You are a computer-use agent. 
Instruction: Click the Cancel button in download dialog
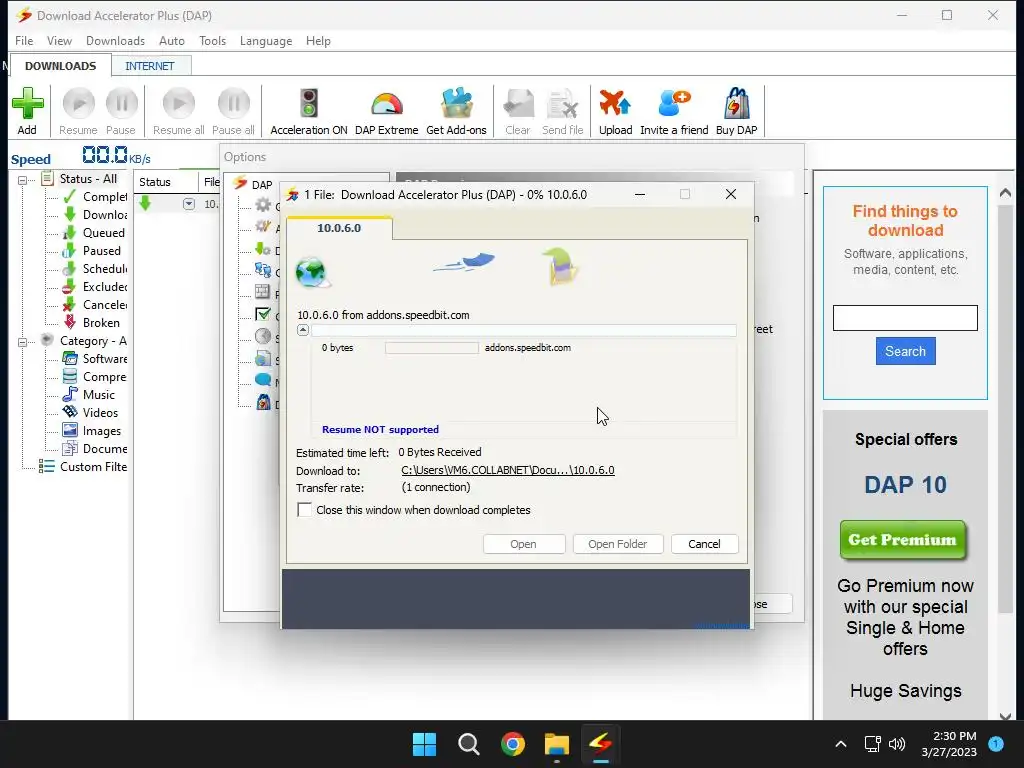[704, 544]
